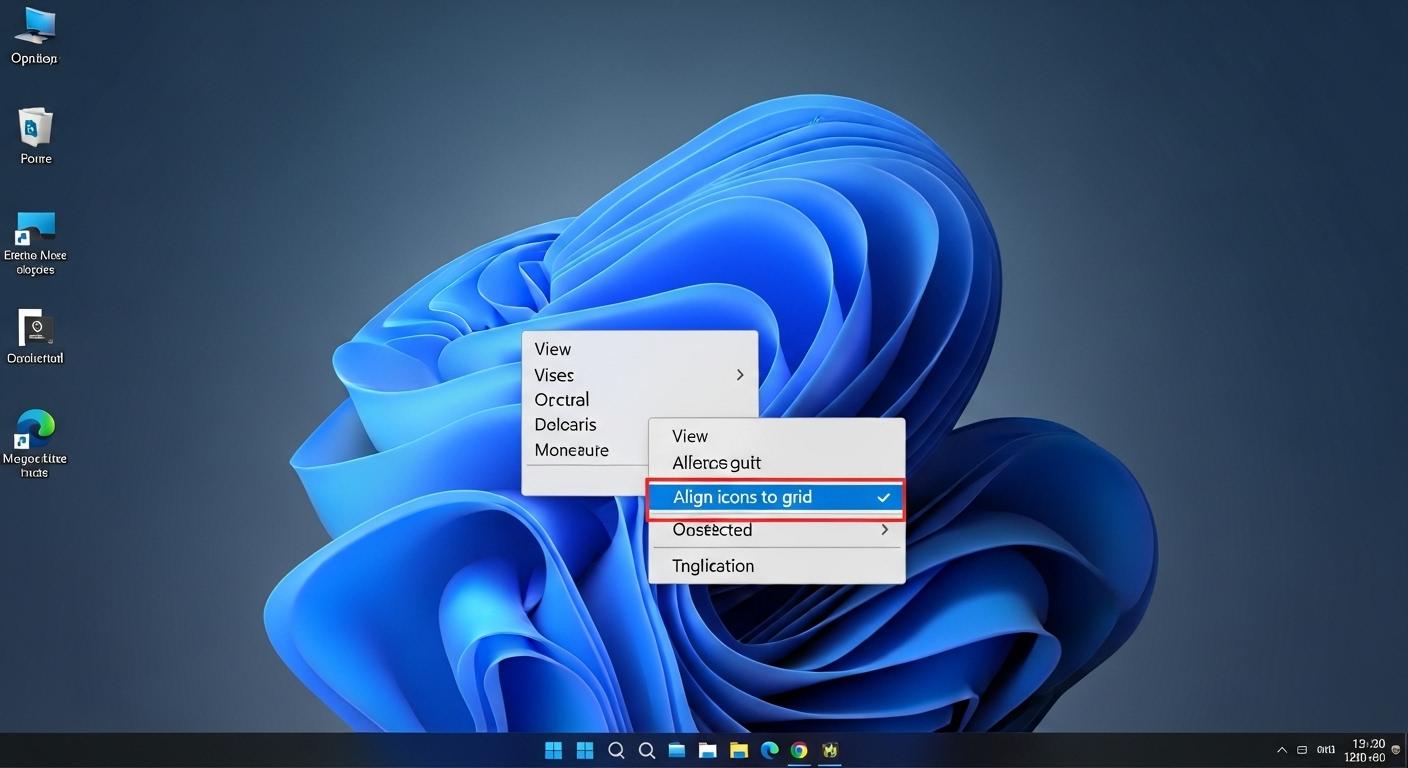This screenshot has height=768, width=1408.
Task: Select 'View' in the first context menu
Action: coord(552,348)
